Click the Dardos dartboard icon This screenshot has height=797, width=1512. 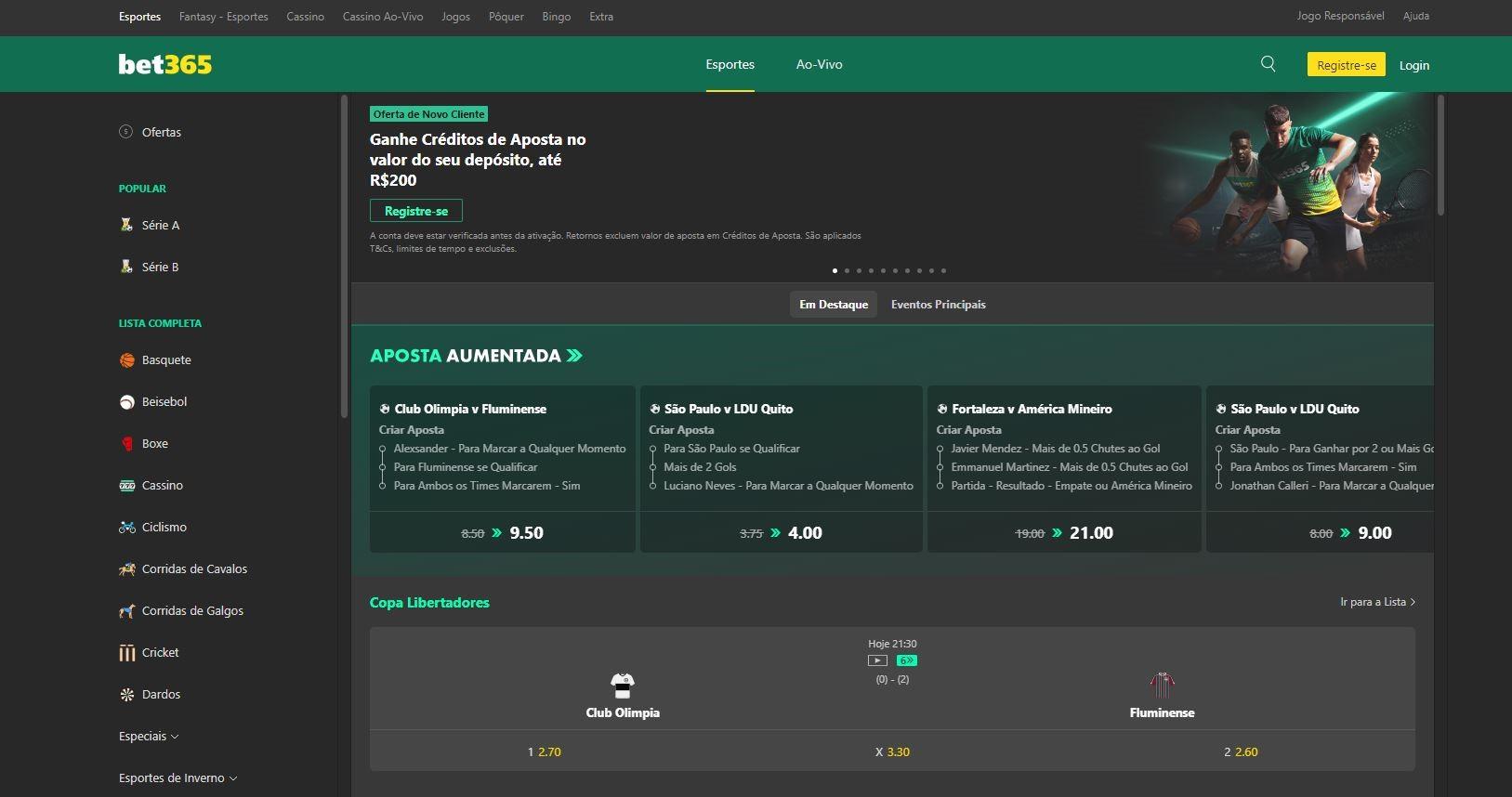tap(127, 695)
